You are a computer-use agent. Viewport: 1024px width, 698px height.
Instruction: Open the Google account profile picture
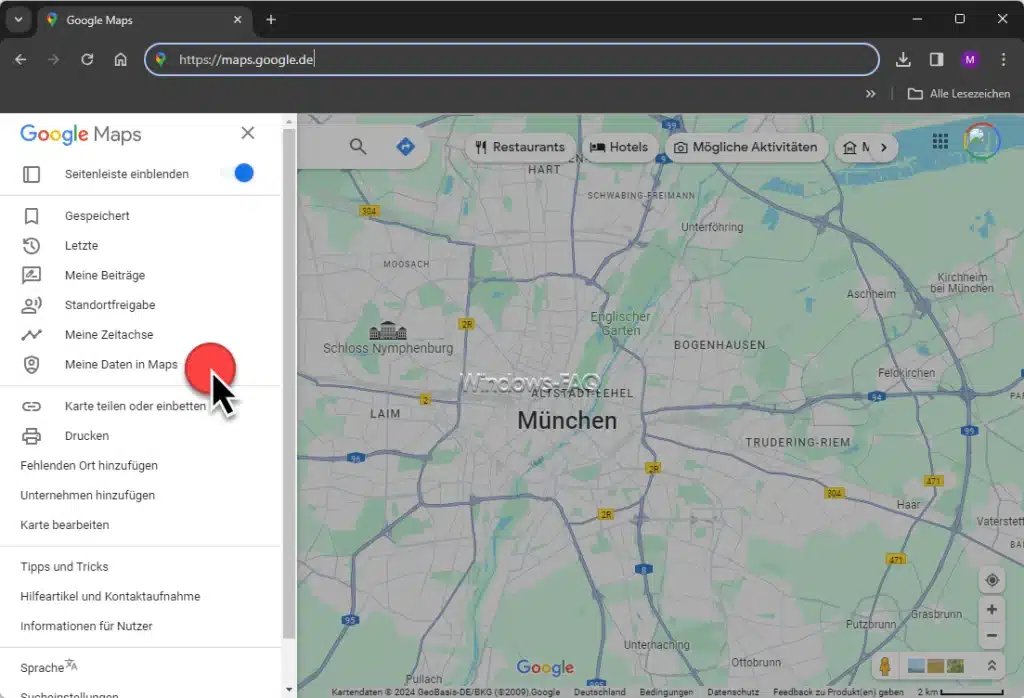[x=981, y=140]
